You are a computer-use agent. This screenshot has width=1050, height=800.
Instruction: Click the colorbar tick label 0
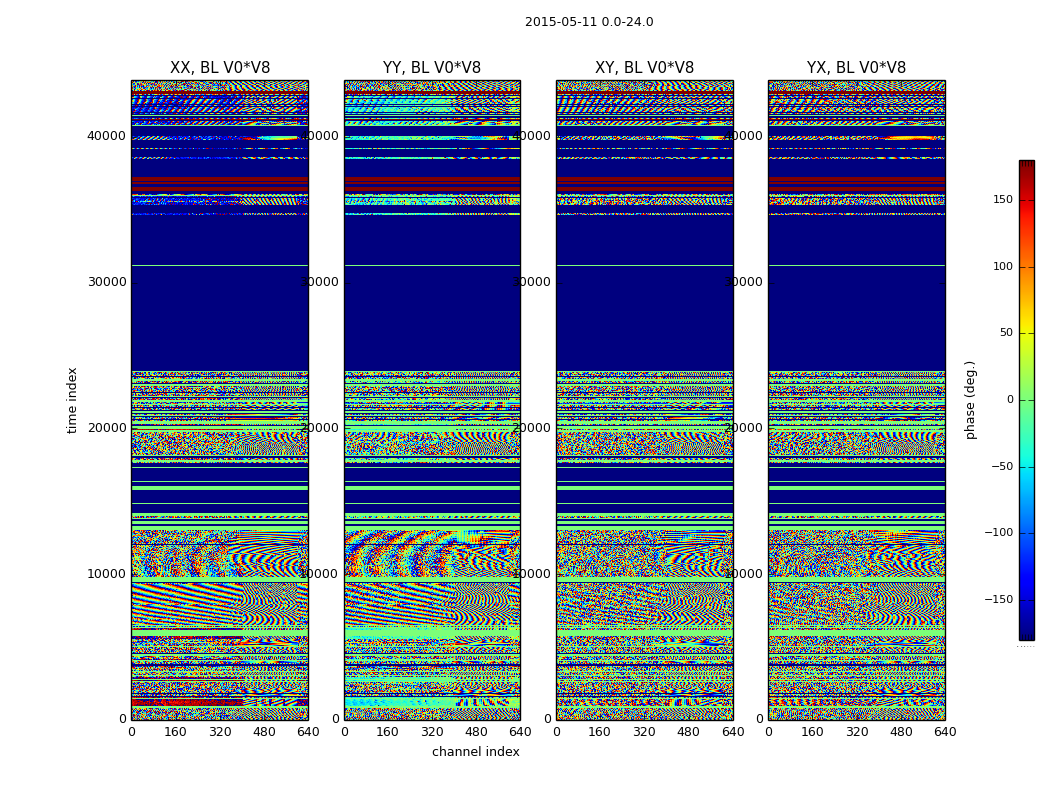click(1010, 400)
